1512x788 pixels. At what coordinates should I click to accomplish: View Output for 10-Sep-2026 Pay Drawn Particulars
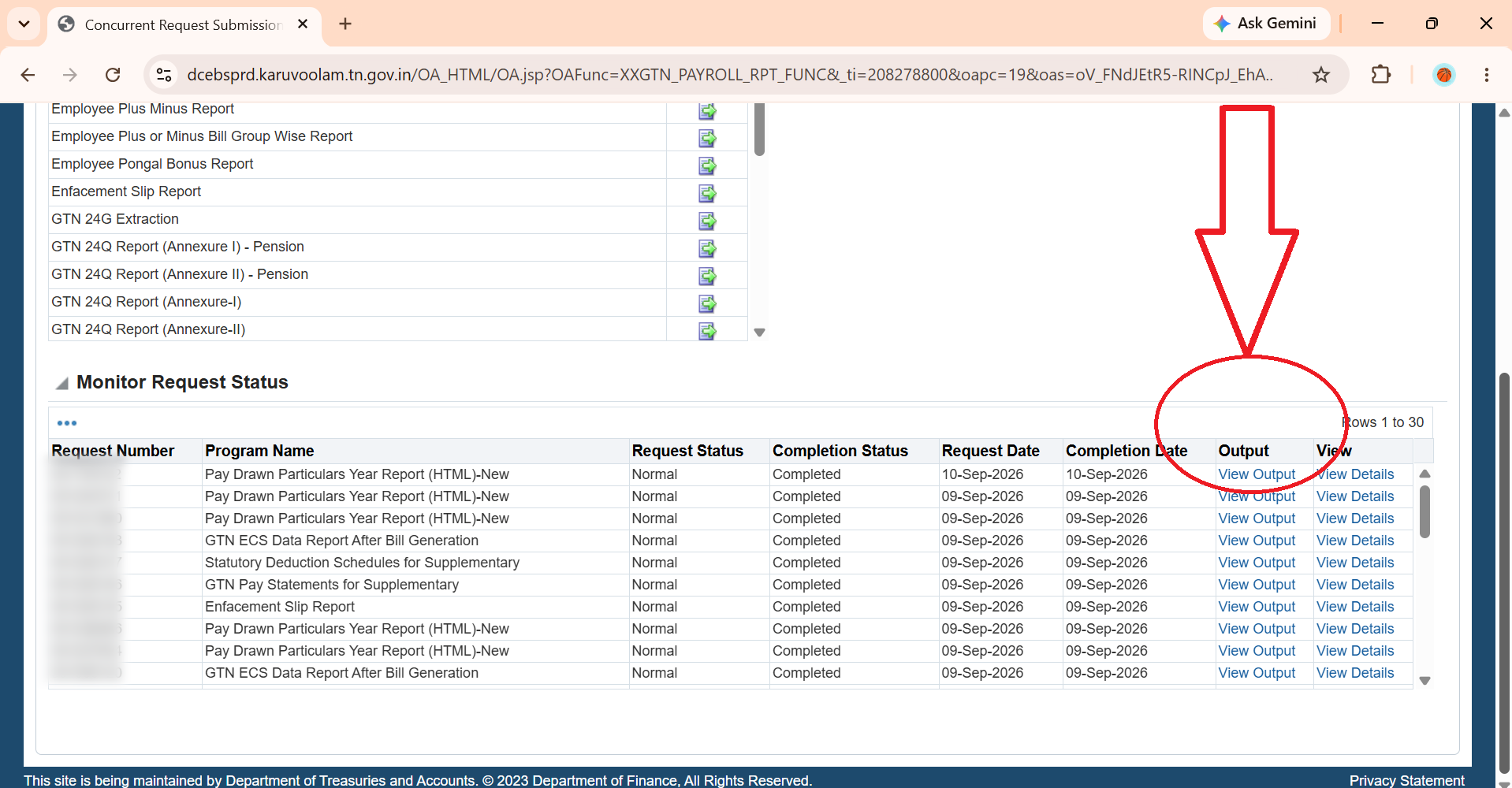(1257, 474)
